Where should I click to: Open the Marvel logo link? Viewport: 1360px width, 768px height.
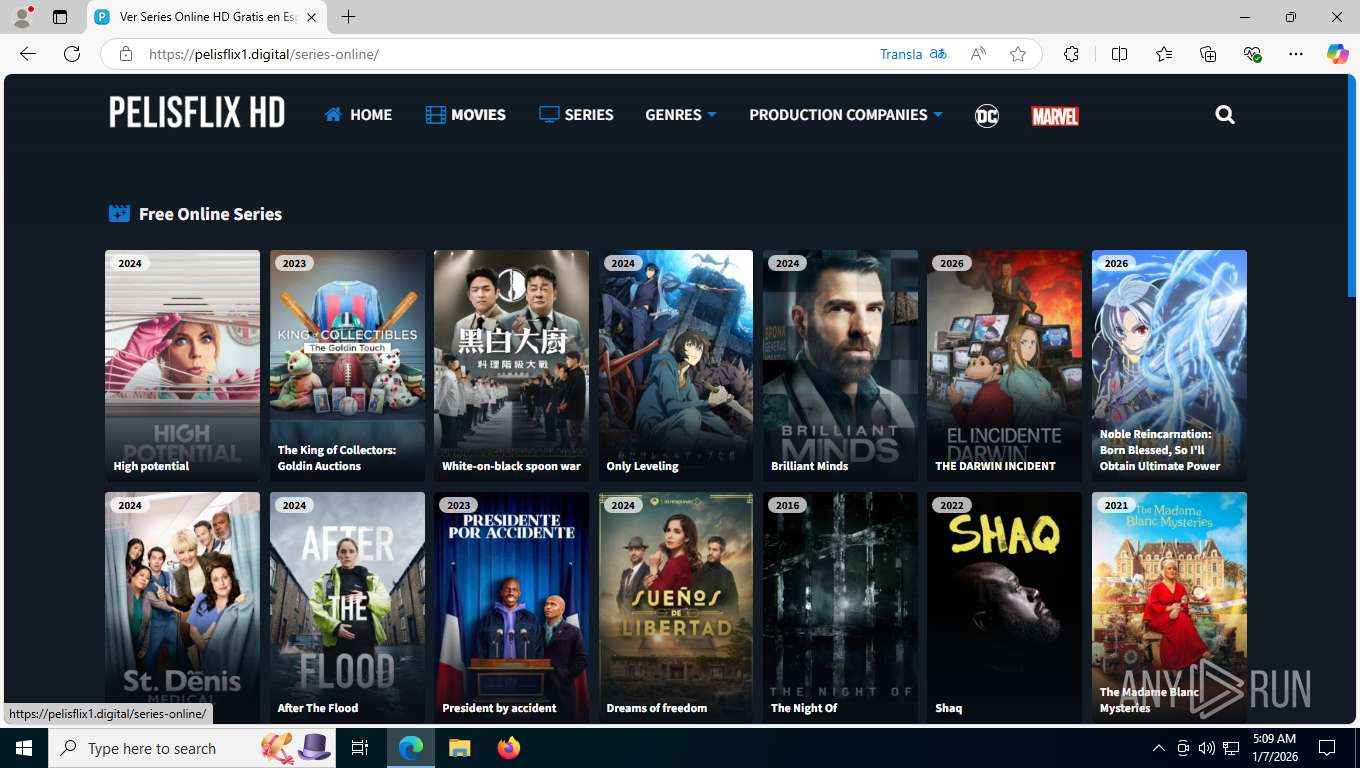pos(1055,116)
